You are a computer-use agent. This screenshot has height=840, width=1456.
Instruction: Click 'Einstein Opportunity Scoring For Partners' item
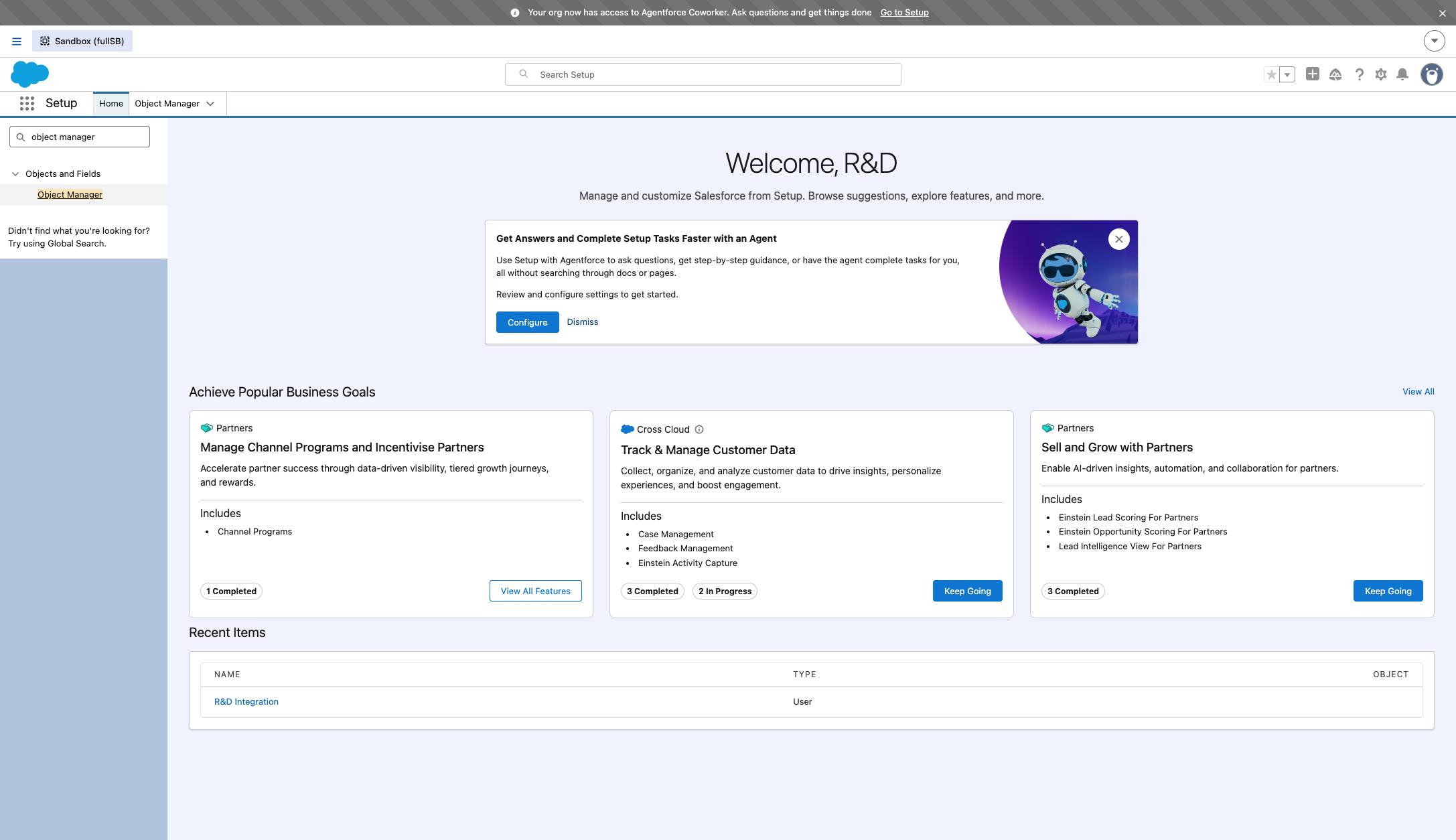(x=1143, y=531)
